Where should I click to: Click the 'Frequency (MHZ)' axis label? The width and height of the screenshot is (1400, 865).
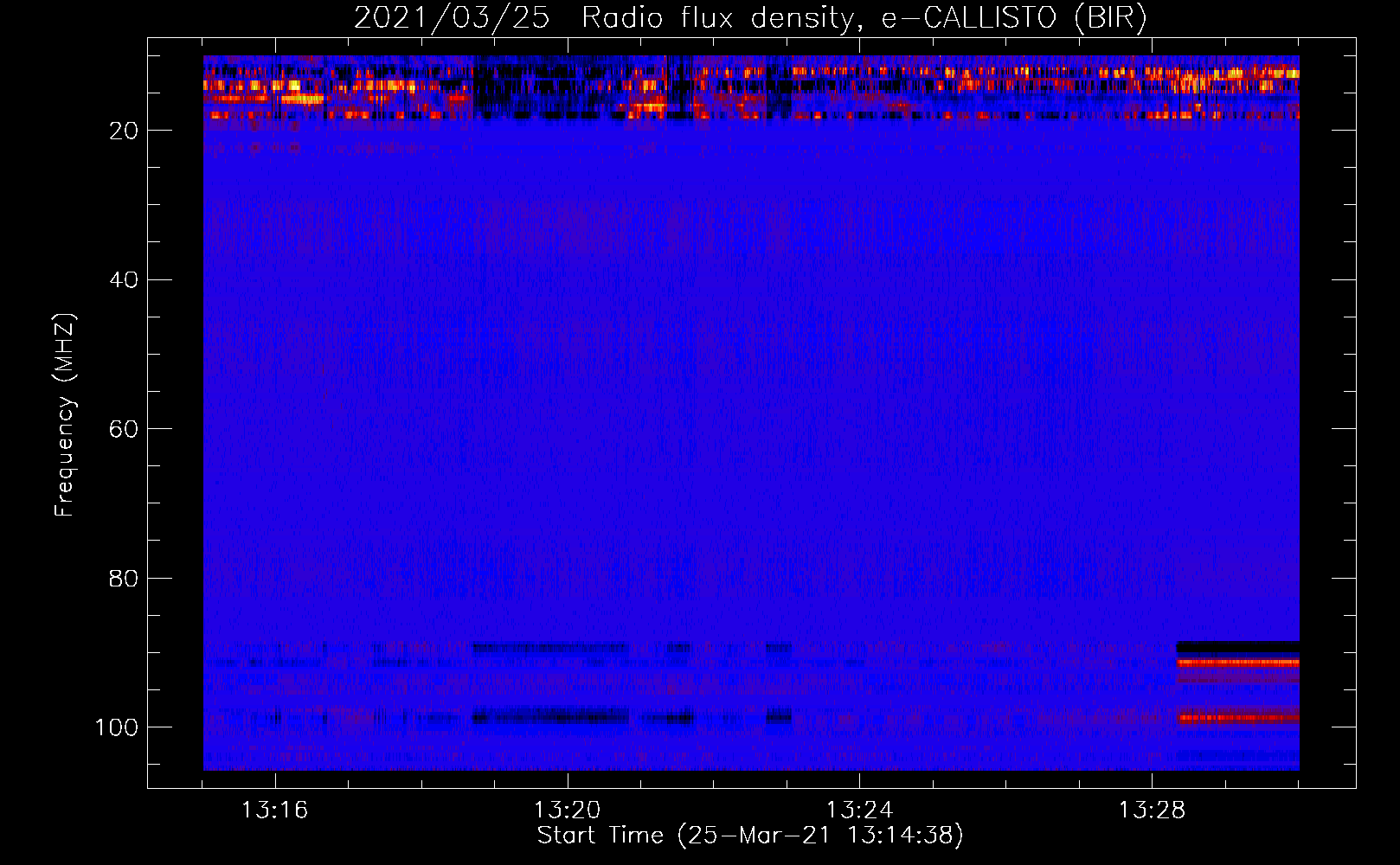65,415
